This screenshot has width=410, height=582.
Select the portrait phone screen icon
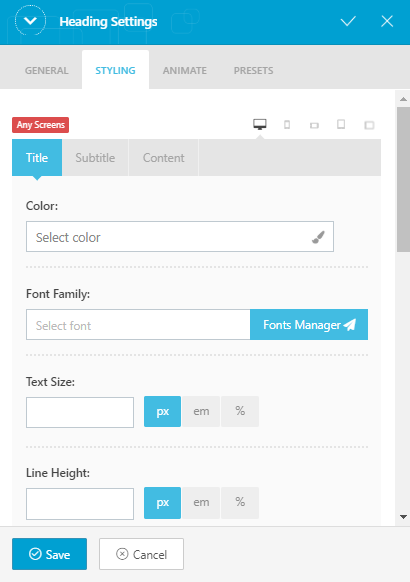click(287, 125)
